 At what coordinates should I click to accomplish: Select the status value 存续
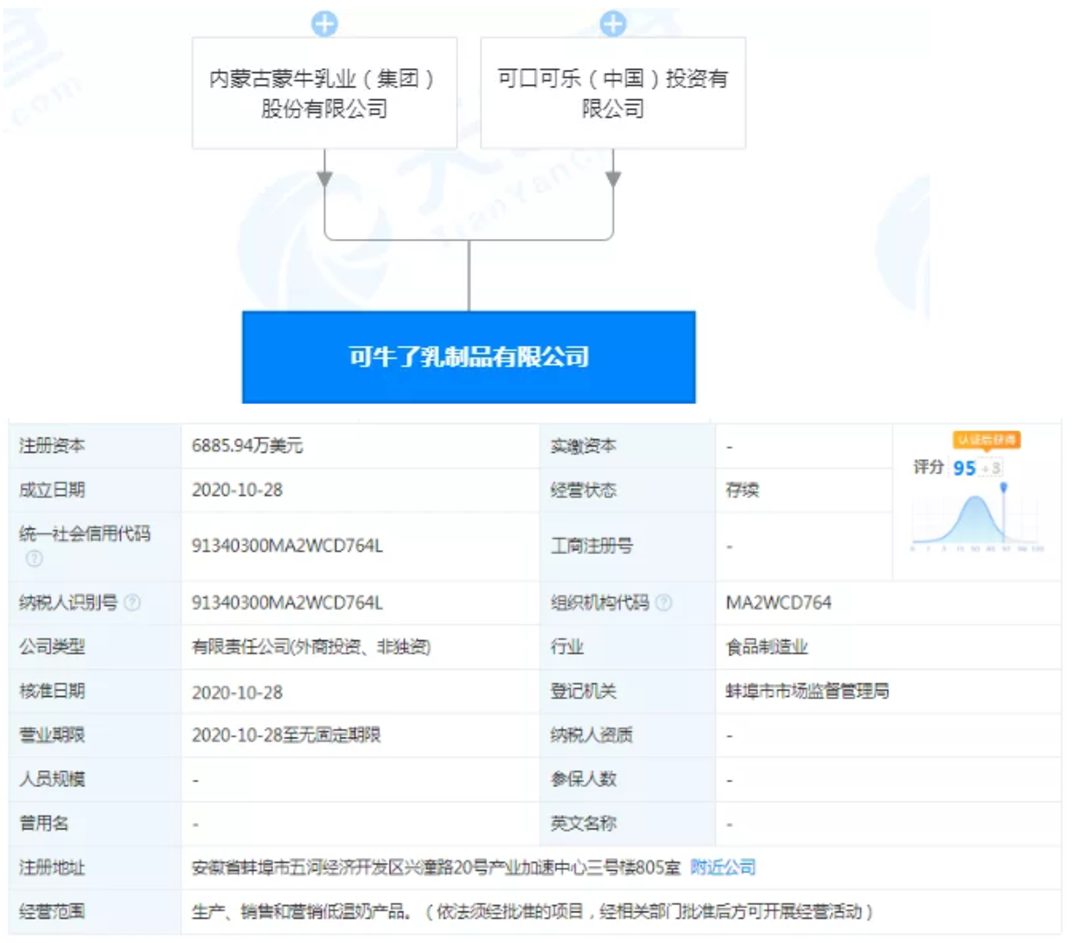[x=742, y=490]
